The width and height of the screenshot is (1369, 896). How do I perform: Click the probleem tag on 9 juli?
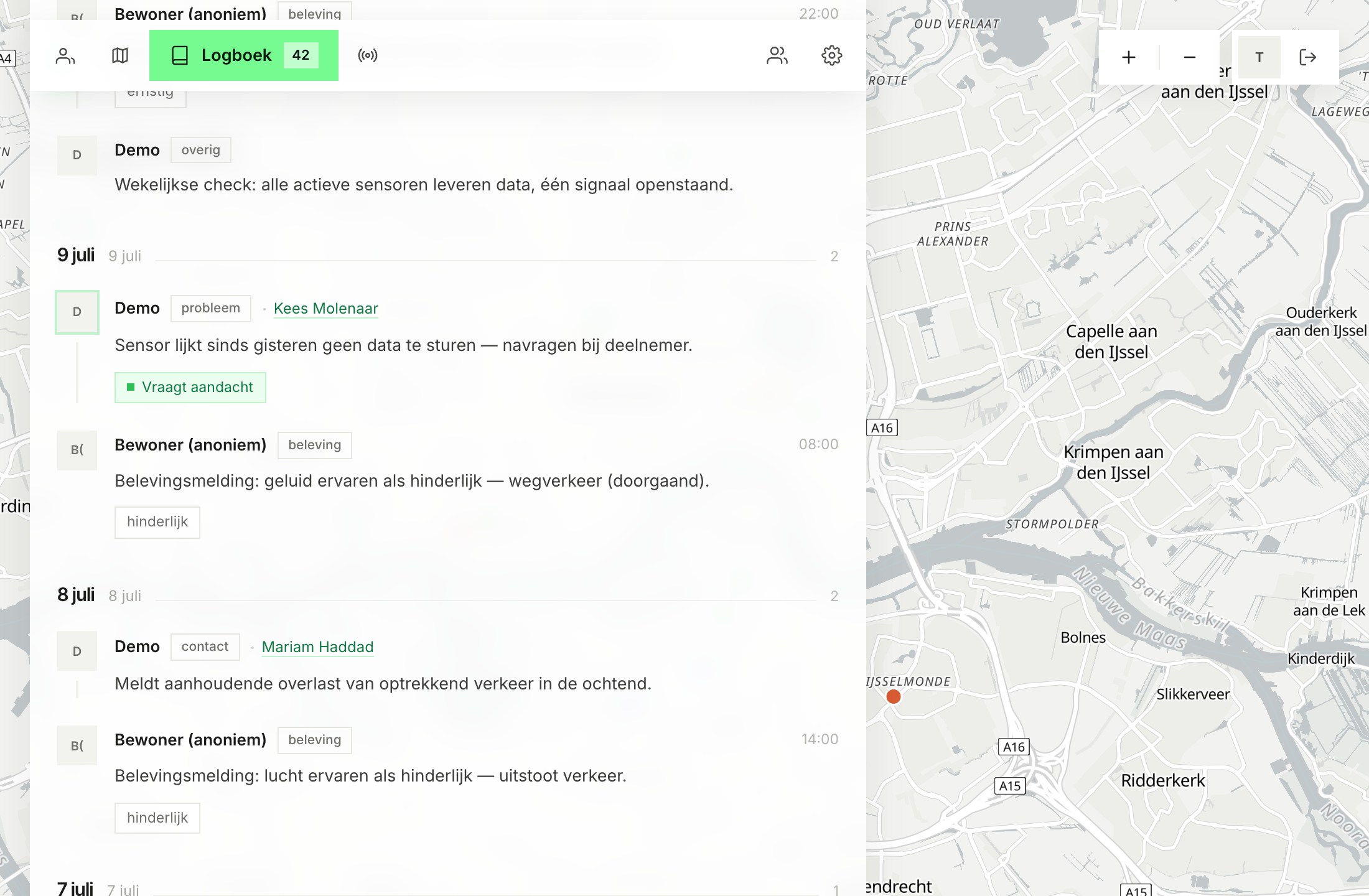tap(211, 309)
